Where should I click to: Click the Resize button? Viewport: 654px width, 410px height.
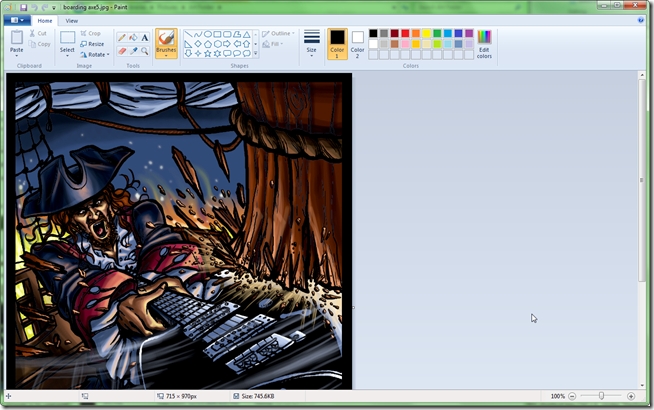92,44
